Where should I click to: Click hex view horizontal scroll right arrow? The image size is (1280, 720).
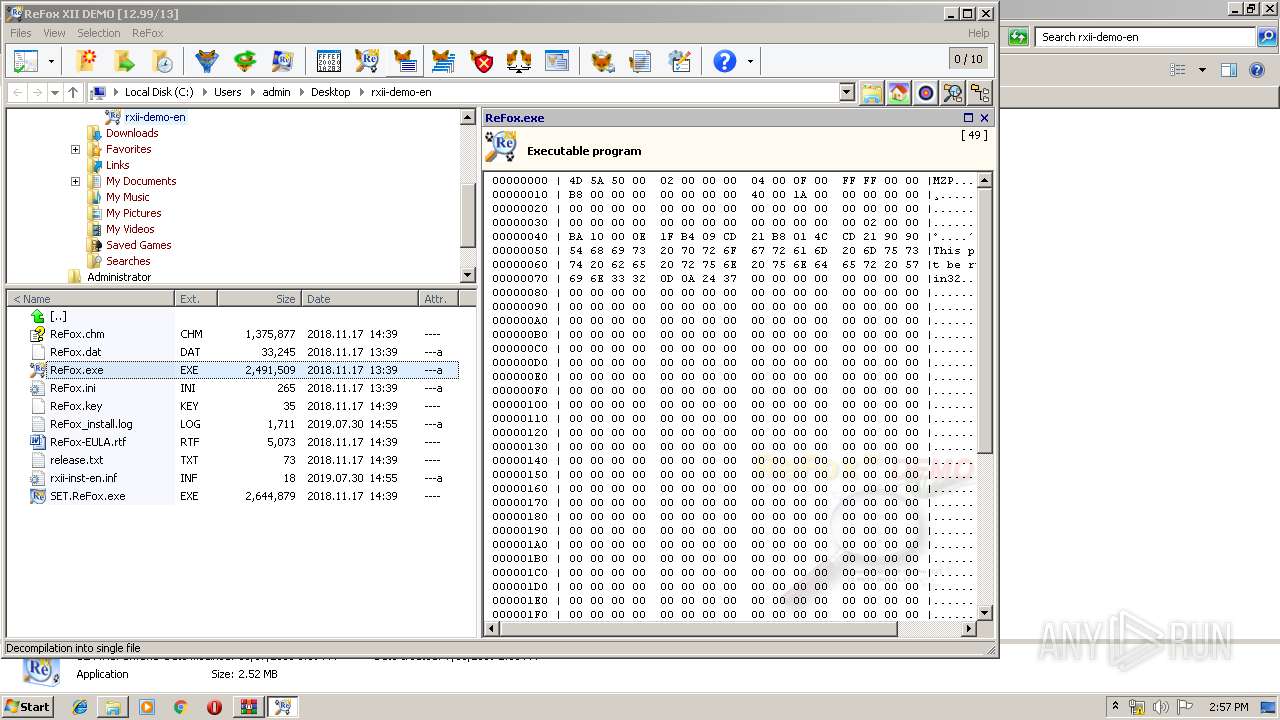968,629
